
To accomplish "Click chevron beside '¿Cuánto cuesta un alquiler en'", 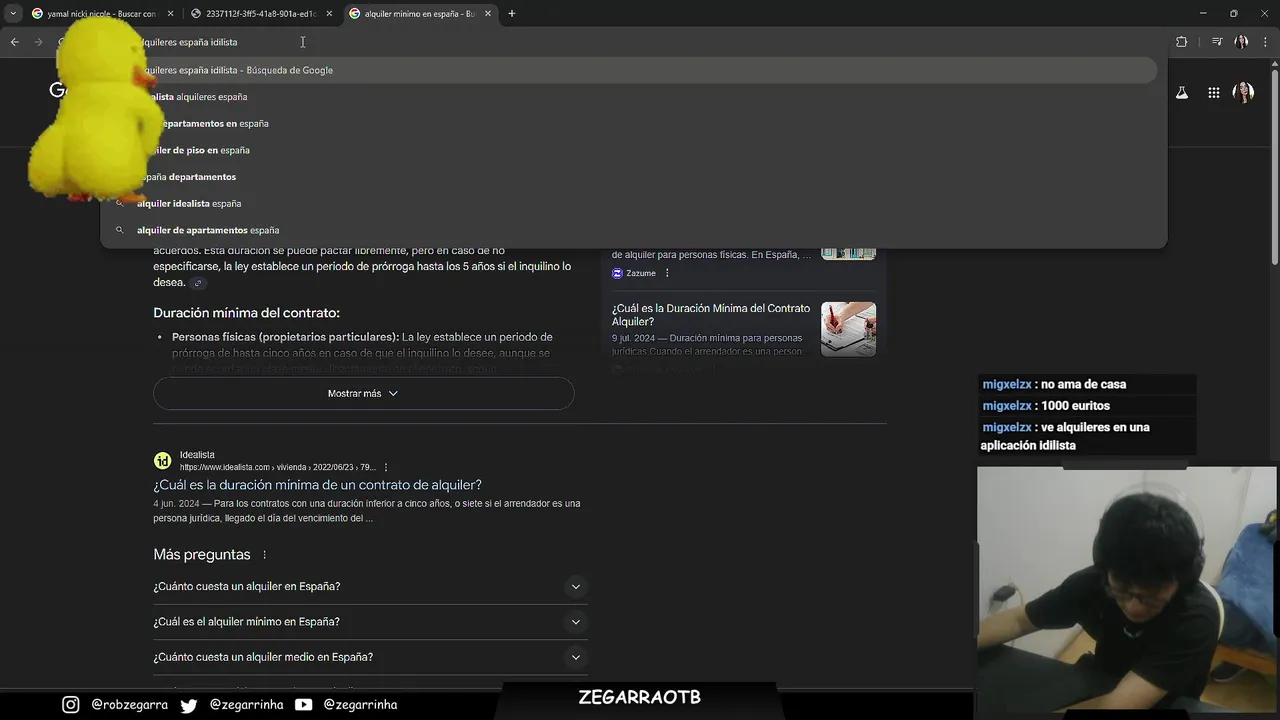I will pyautogui.click(x=575, y=587).
